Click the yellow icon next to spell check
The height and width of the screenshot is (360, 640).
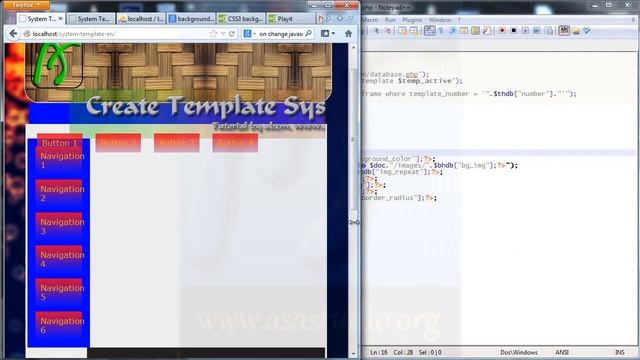point(576,31)
